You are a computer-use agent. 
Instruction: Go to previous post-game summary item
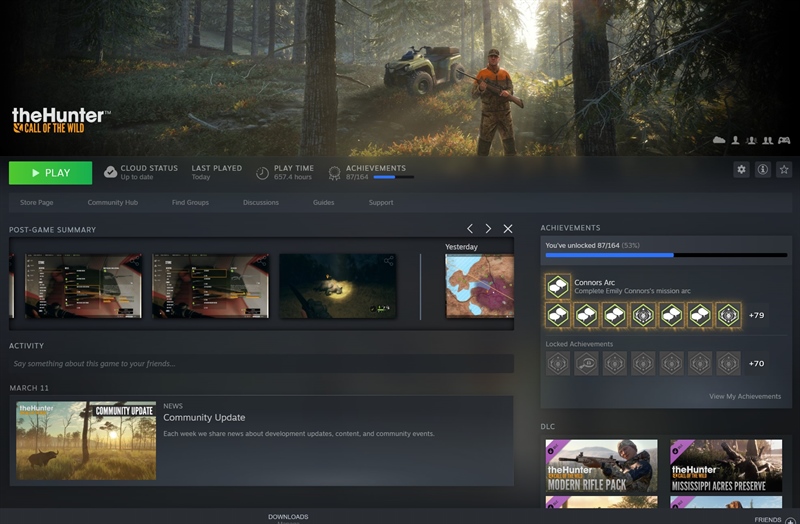470,229
